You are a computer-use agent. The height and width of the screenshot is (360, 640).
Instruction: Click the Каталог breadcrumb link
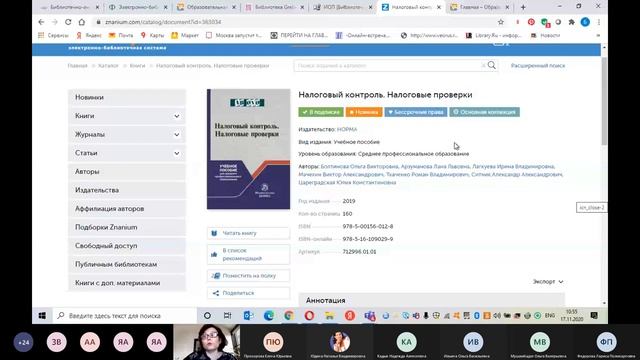[x=108, y=66]
